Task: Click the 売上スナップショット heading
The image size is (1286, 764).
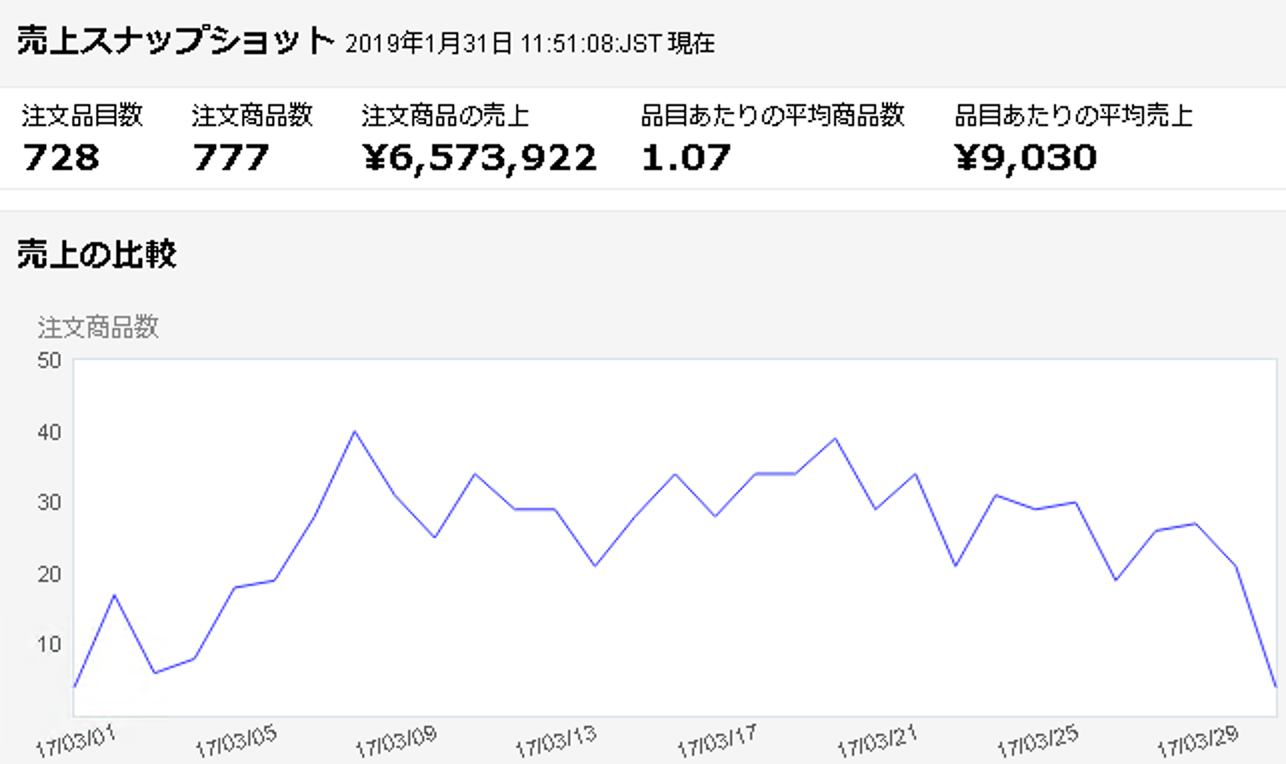Action: coord(175,41)
